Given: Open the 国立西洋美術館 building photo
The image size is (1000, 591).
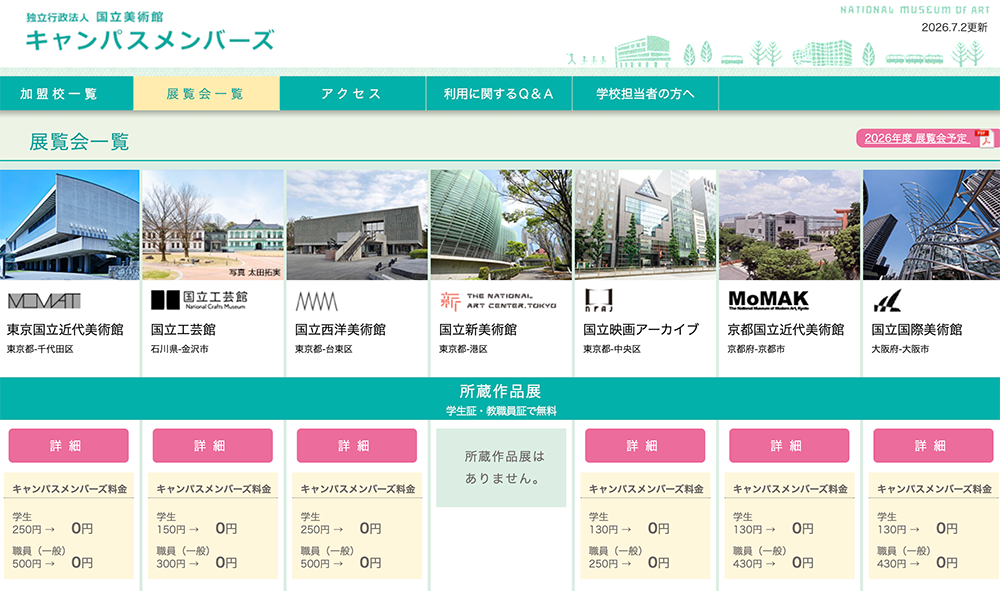Looking at the screenshot, I should 357,224.
